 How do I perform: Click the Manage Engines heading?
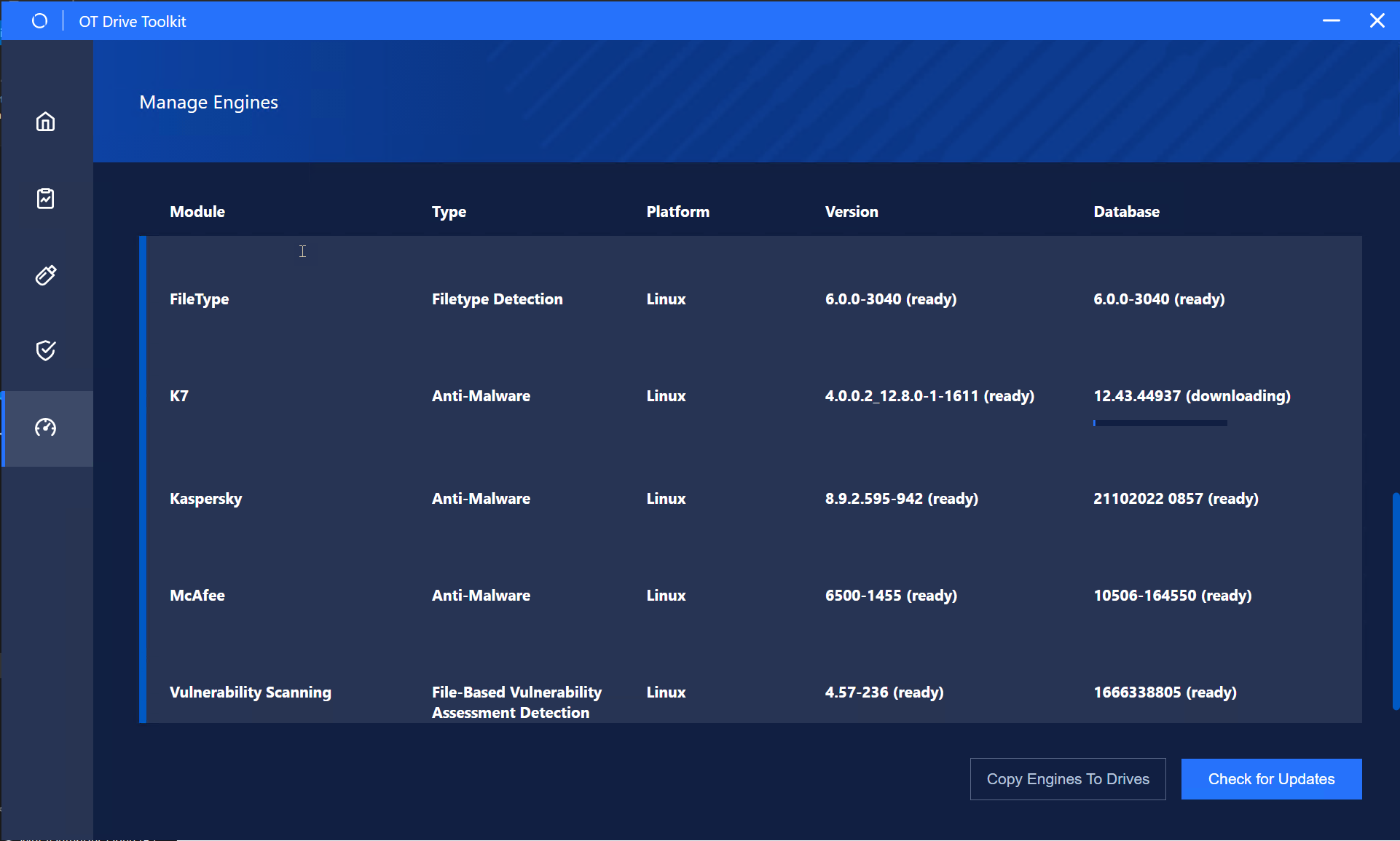[x=208, y=103]
